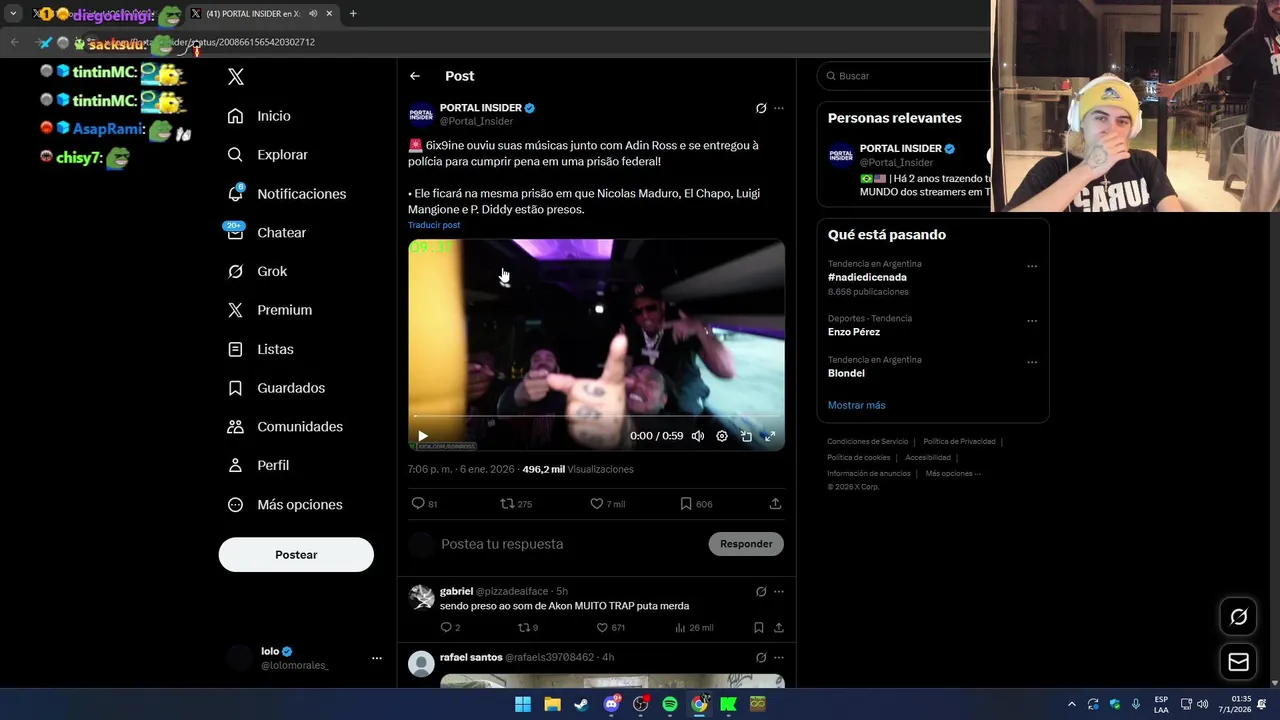Expand Más opciones in the sidebar
Image resolution: width=1280 pixels, height=720 pixels.
pos(285,505)
